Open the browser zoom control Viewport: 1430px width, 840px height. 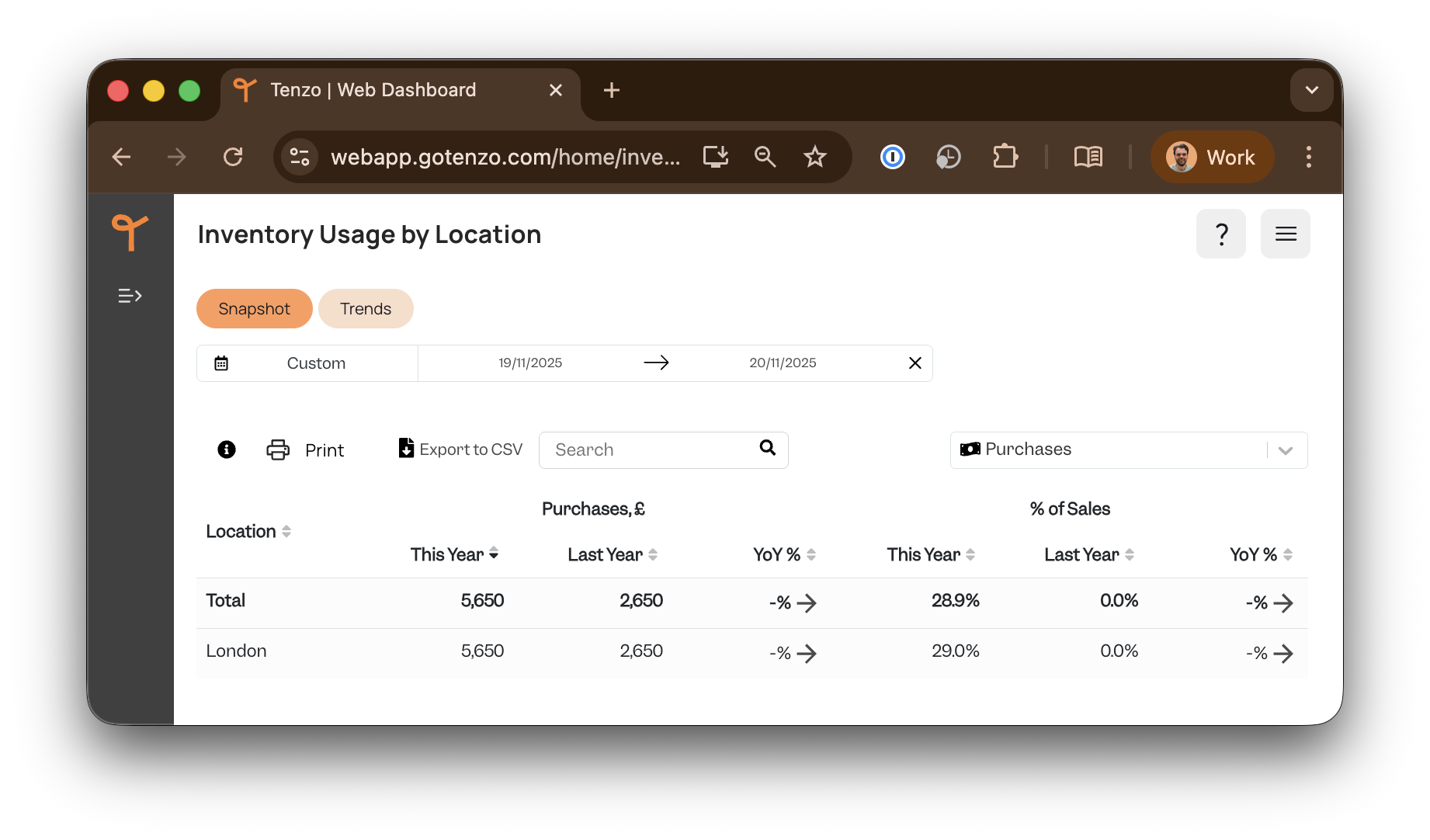pyautogui.click(x=765, y=157)
